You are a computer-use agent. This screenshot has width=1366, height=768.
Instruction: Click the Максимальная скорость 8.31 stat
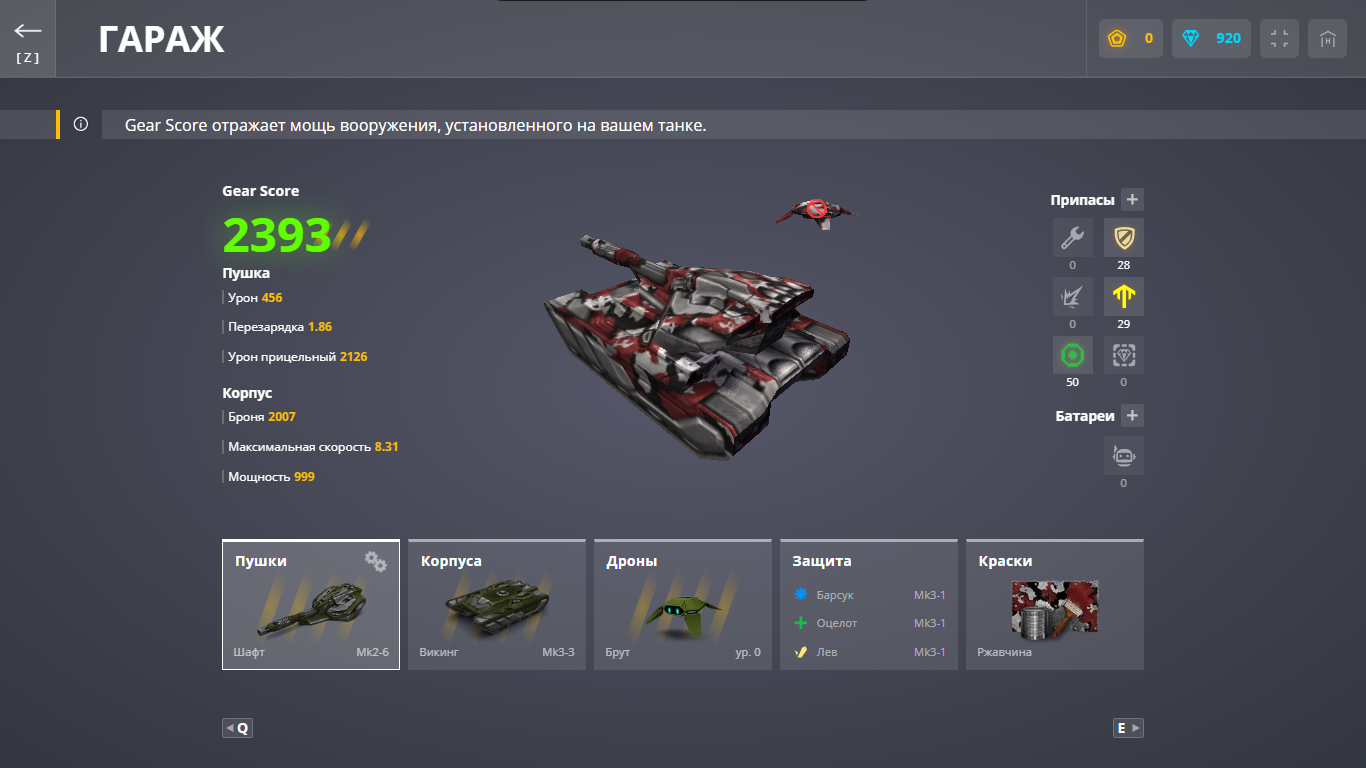(x=313, y=447)
